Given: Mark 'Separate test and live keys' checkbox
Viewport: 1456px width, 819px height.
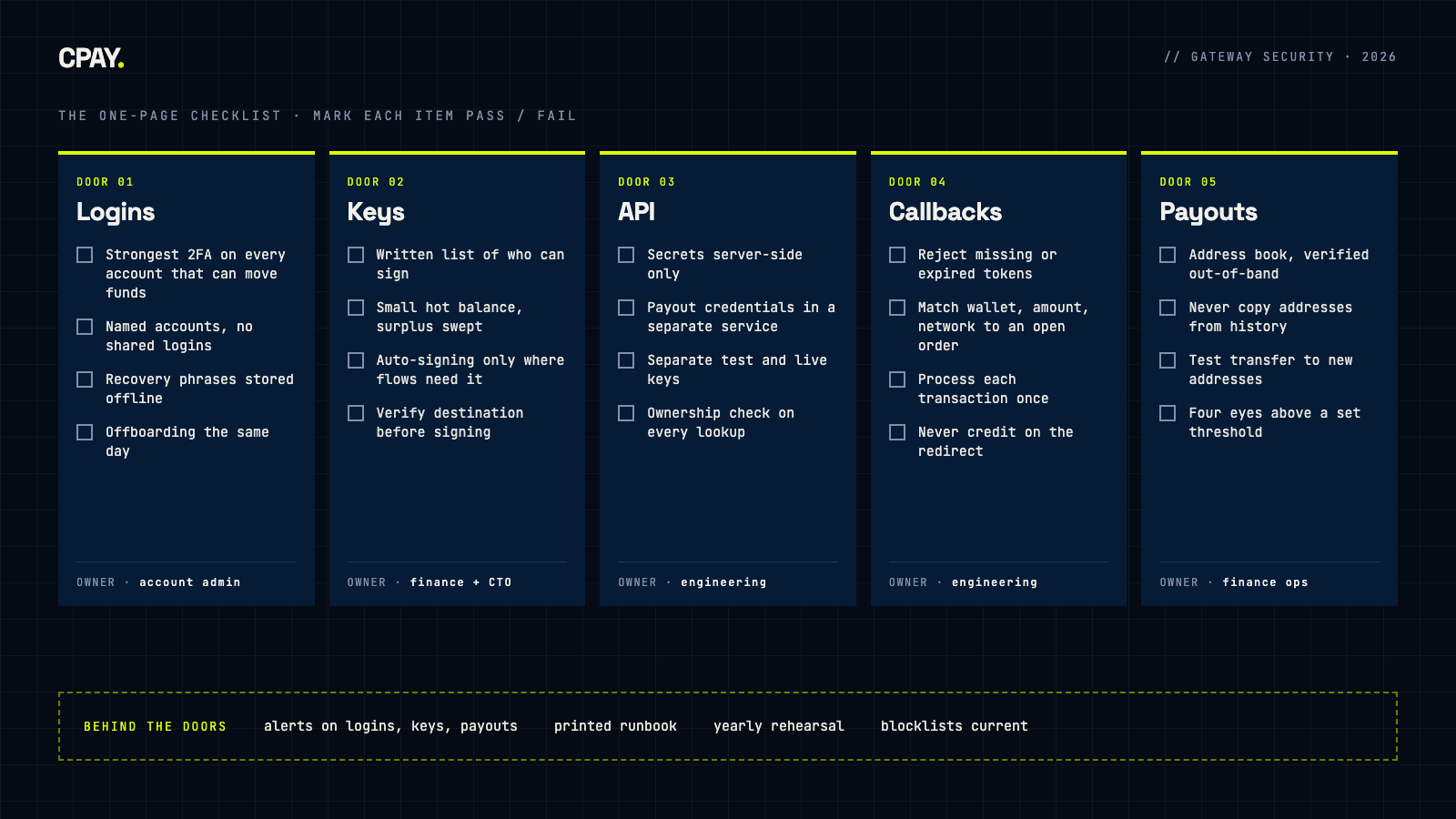Looking at the screenshot, I should pyautogui.click(x=626, y=360).
